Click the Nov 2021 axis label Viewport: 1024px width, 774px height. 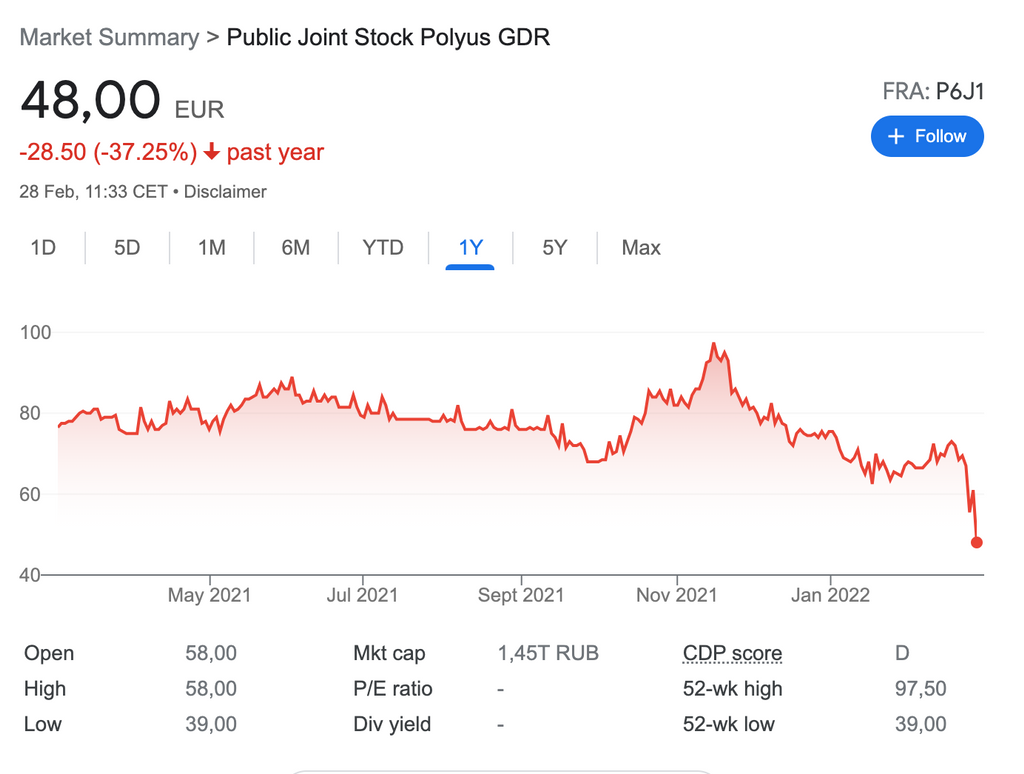[677, 595]
